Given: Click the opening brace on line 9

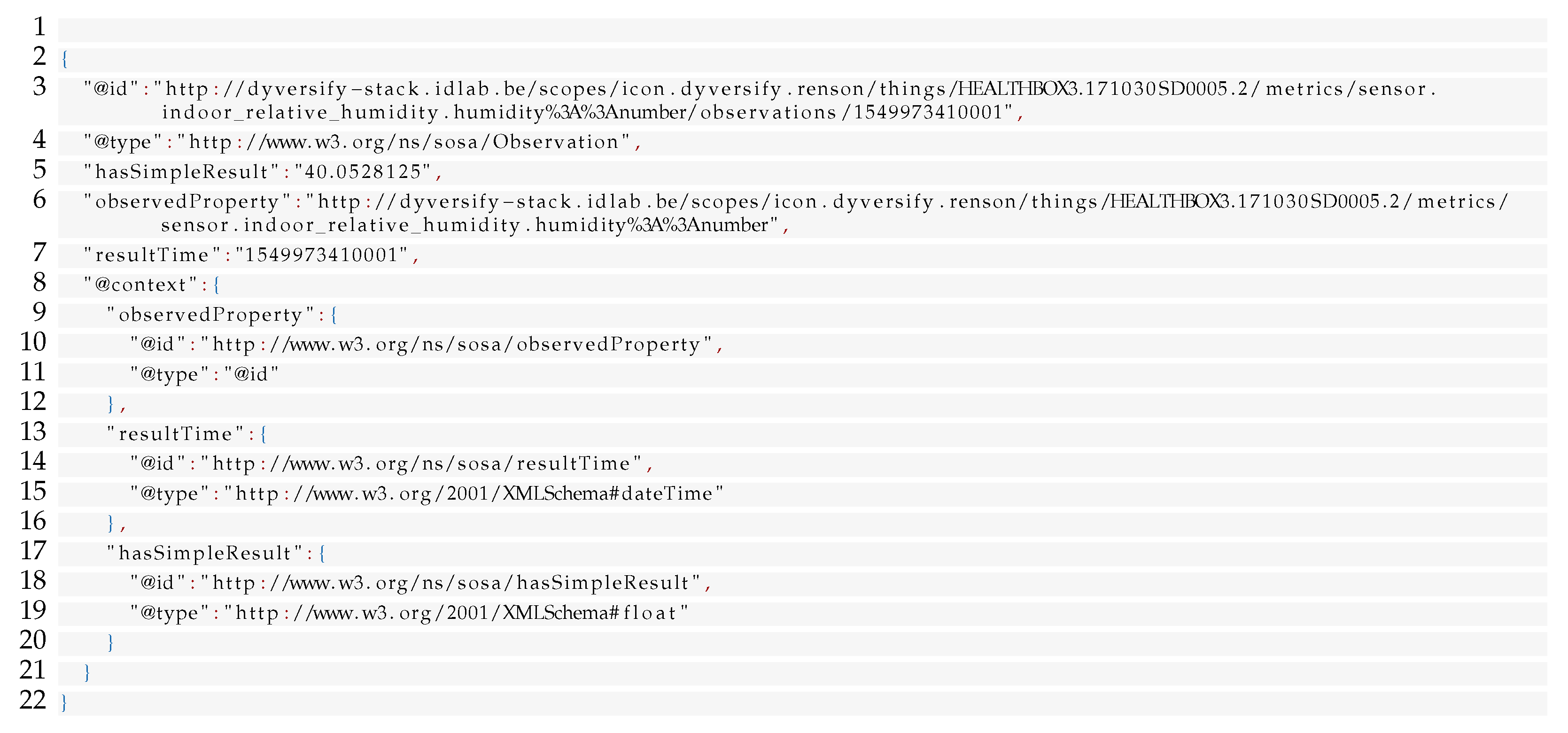Looking at the screenshot, I should pos(334,315).
